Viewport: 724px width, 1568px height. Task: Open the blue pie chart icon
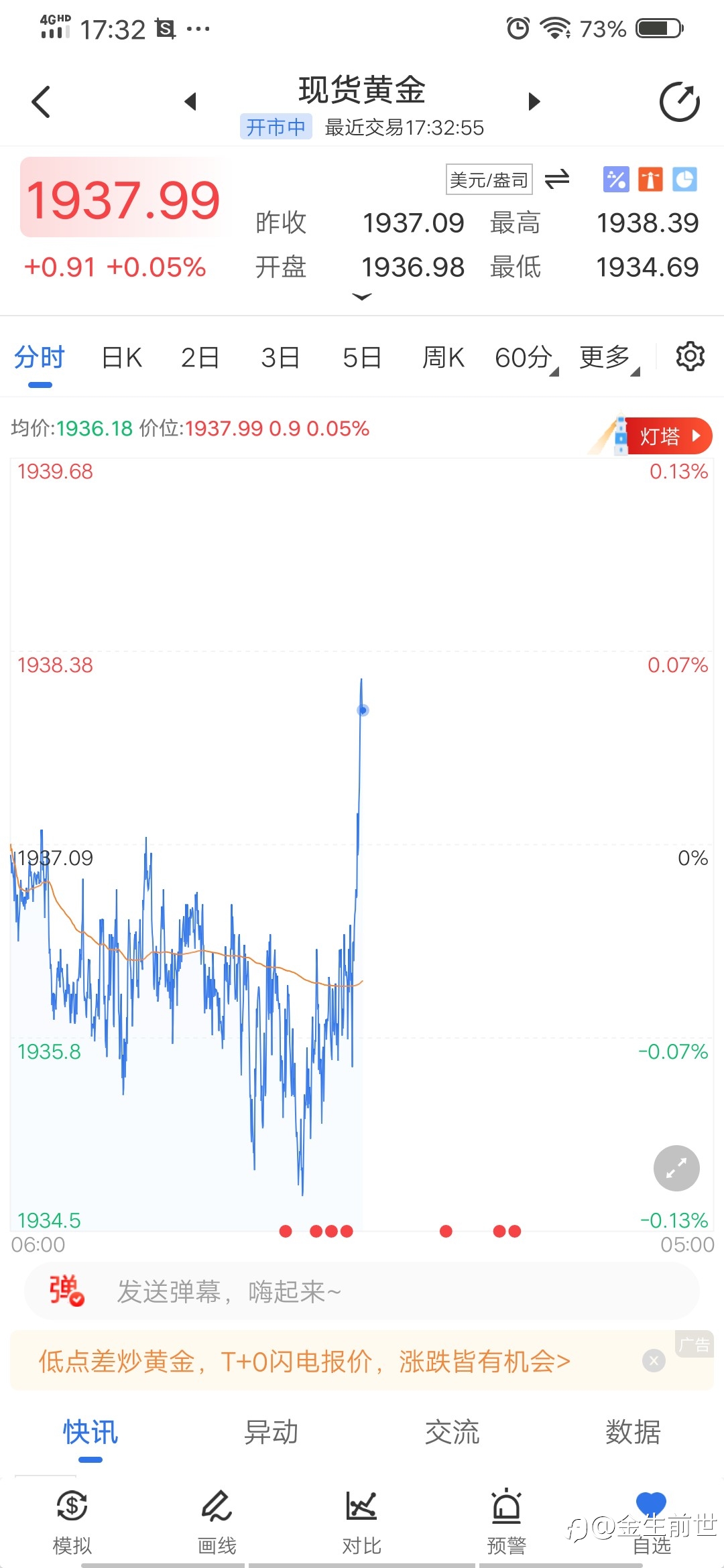click(684, 180)
